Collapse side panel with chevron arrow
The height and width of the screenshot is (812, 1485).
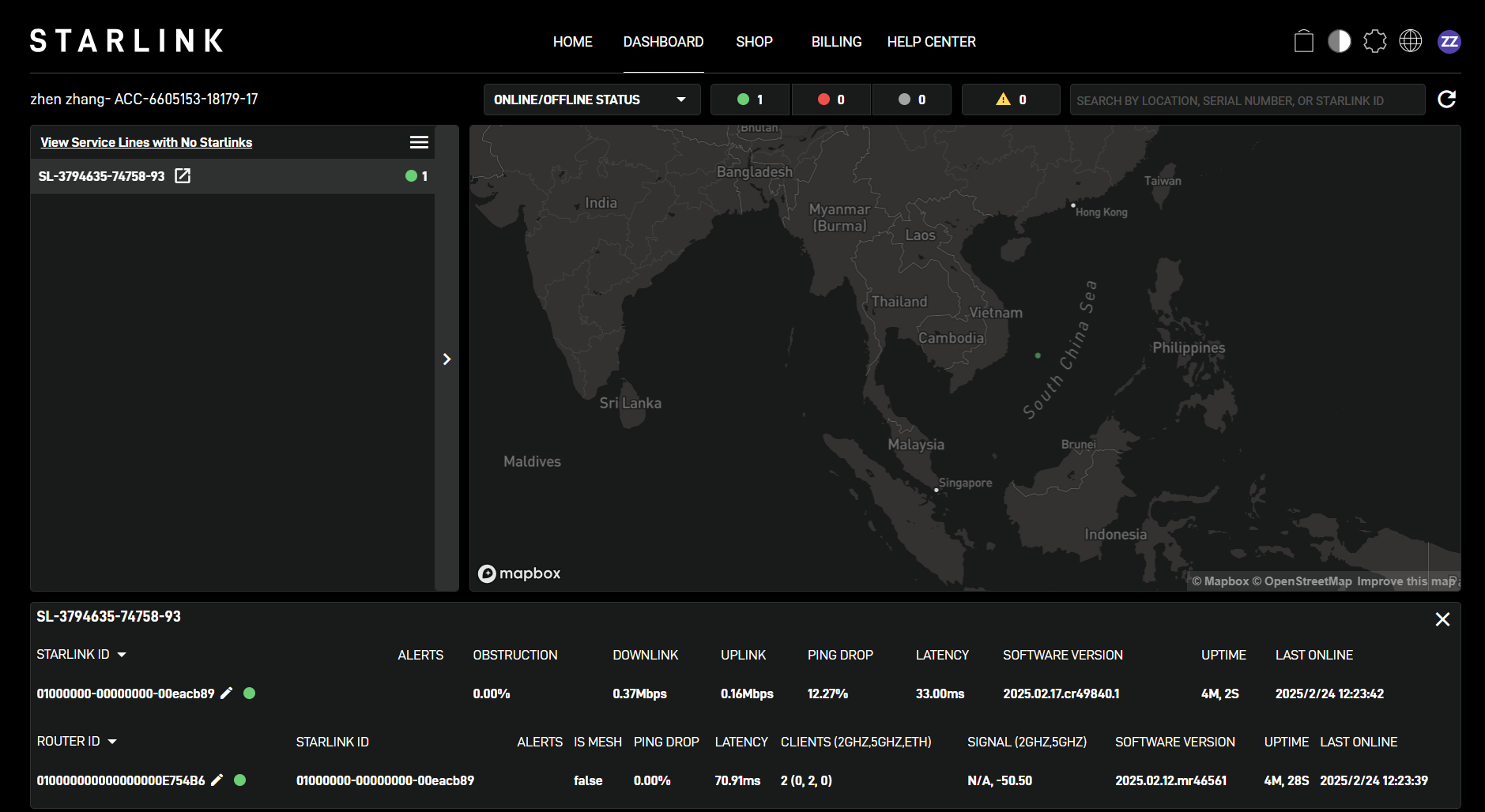pyautogui.click(x=447, y=359)
